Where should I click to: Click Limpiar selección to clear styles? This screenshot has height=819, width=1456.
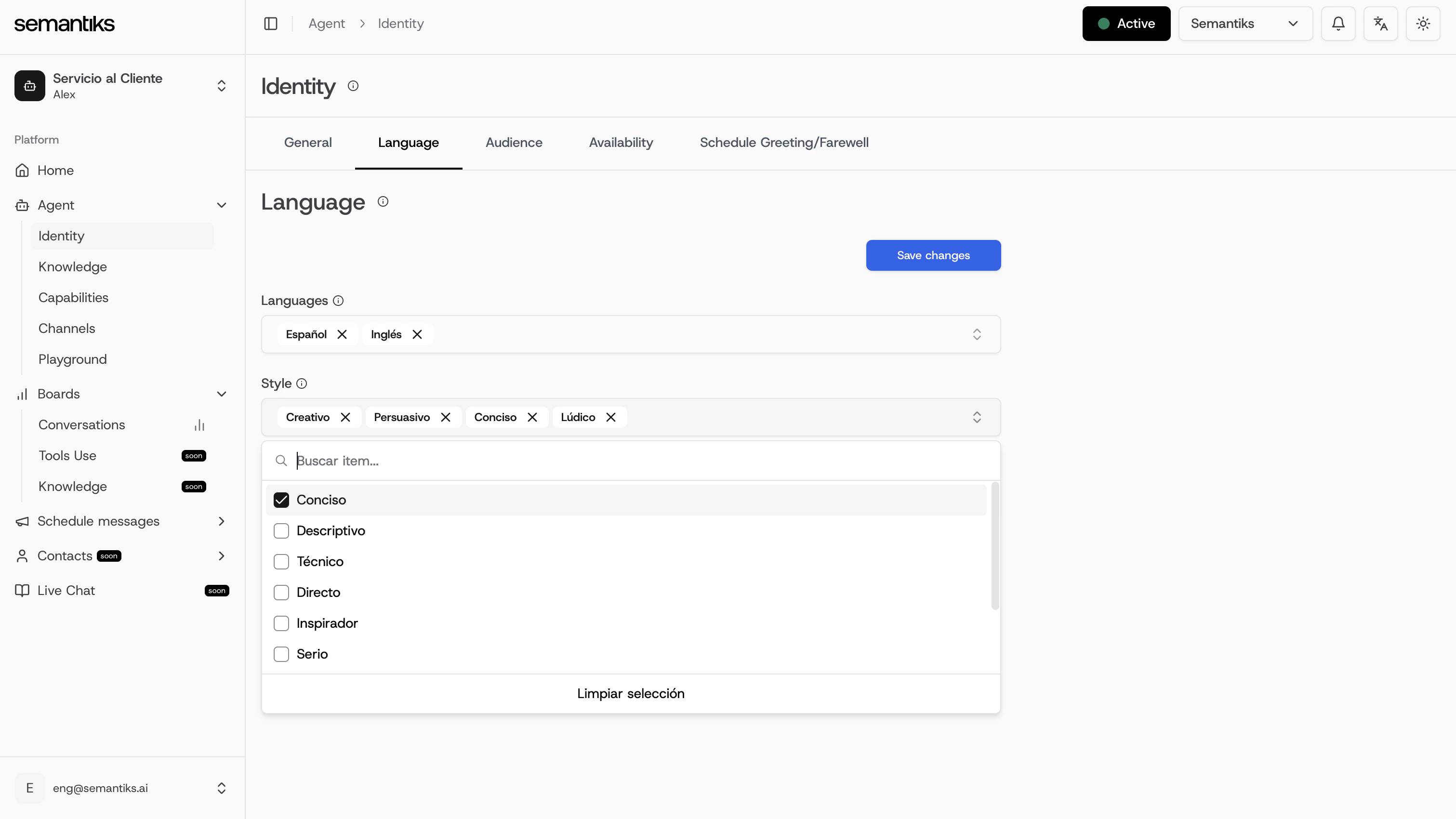[631, 694]
